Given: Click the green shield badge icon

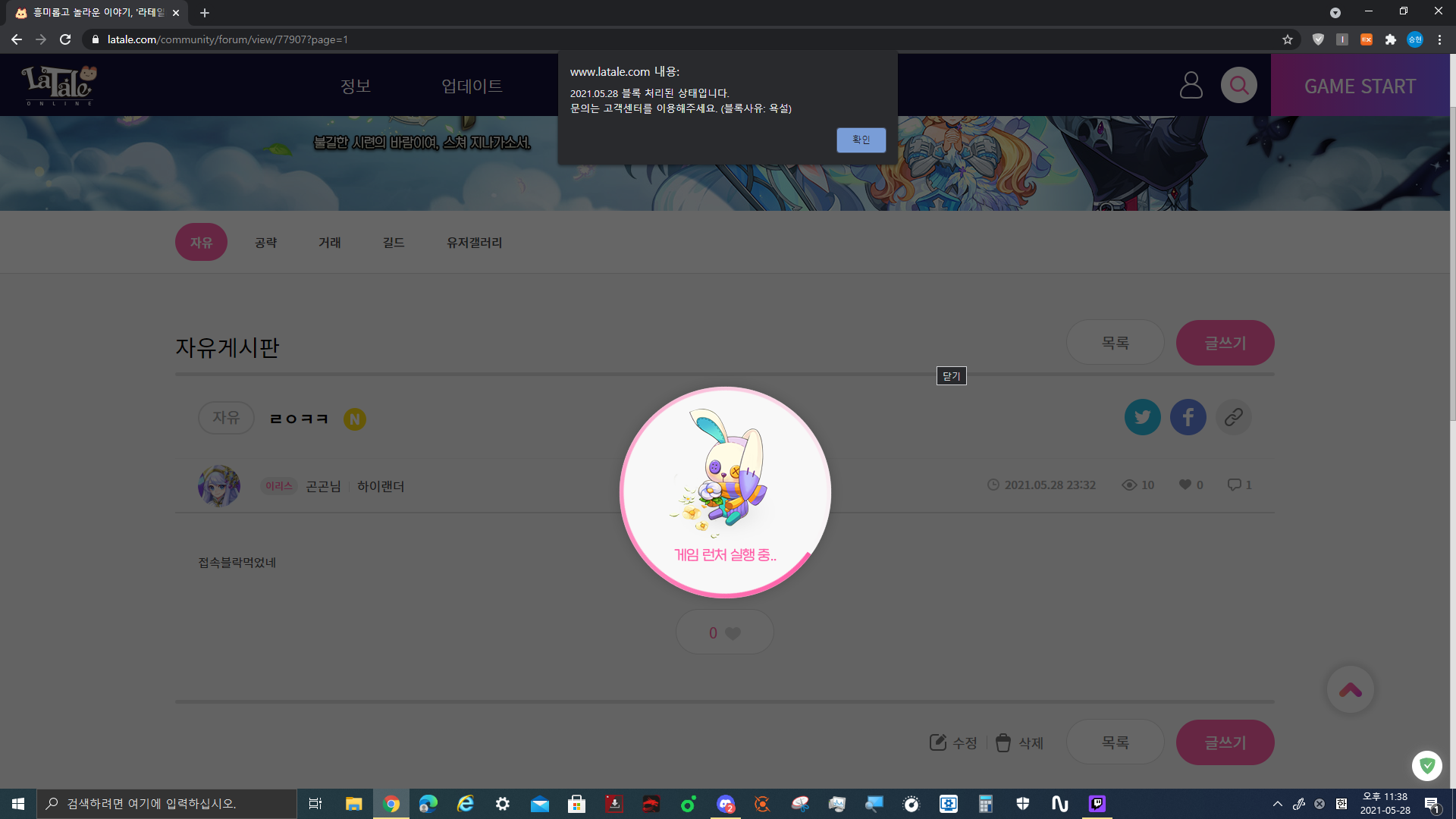Looking at the screenshot, I should point(1426,765).
